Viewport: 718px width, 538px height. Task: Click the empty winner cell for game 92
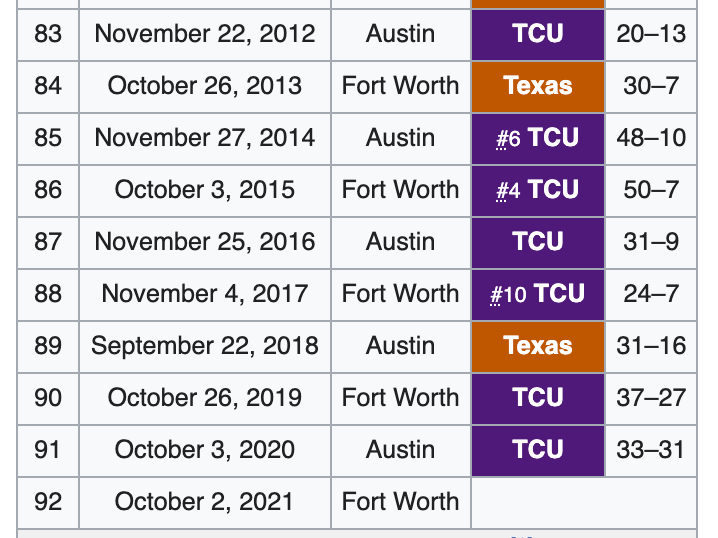(584, 503)
